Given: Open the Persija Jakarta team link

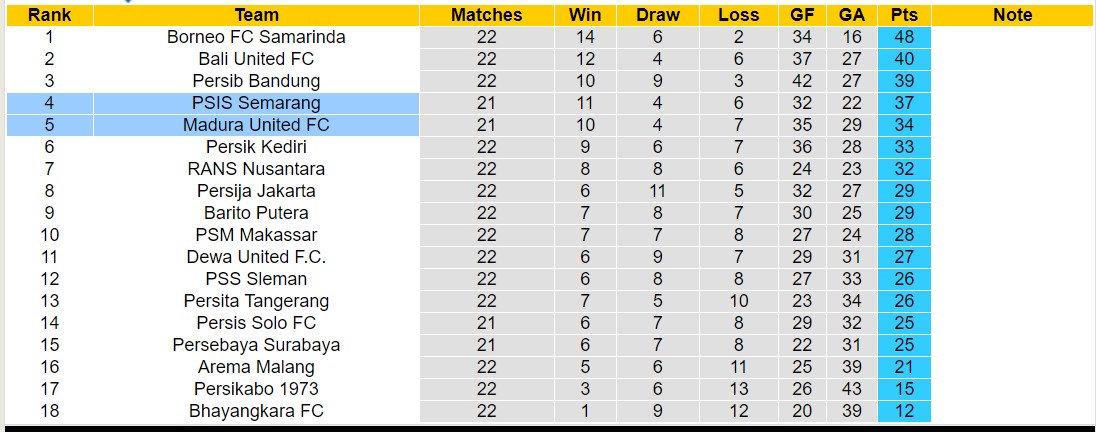Looking at the screenshot, I should pos(256,191).
